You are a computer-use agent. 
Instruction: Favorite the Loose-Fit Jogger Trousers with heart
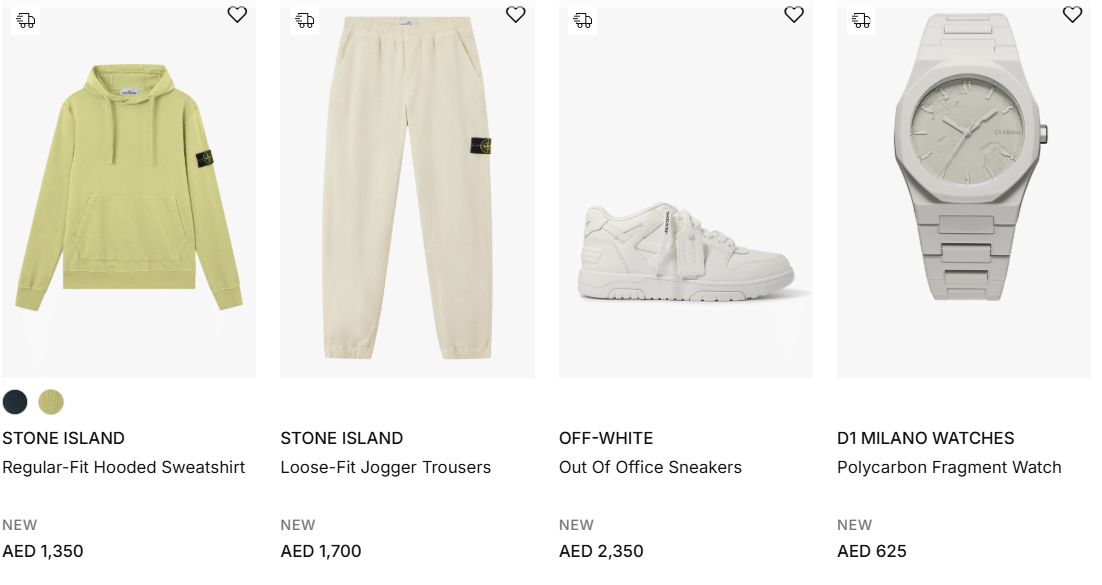click(x=515, y=15)
